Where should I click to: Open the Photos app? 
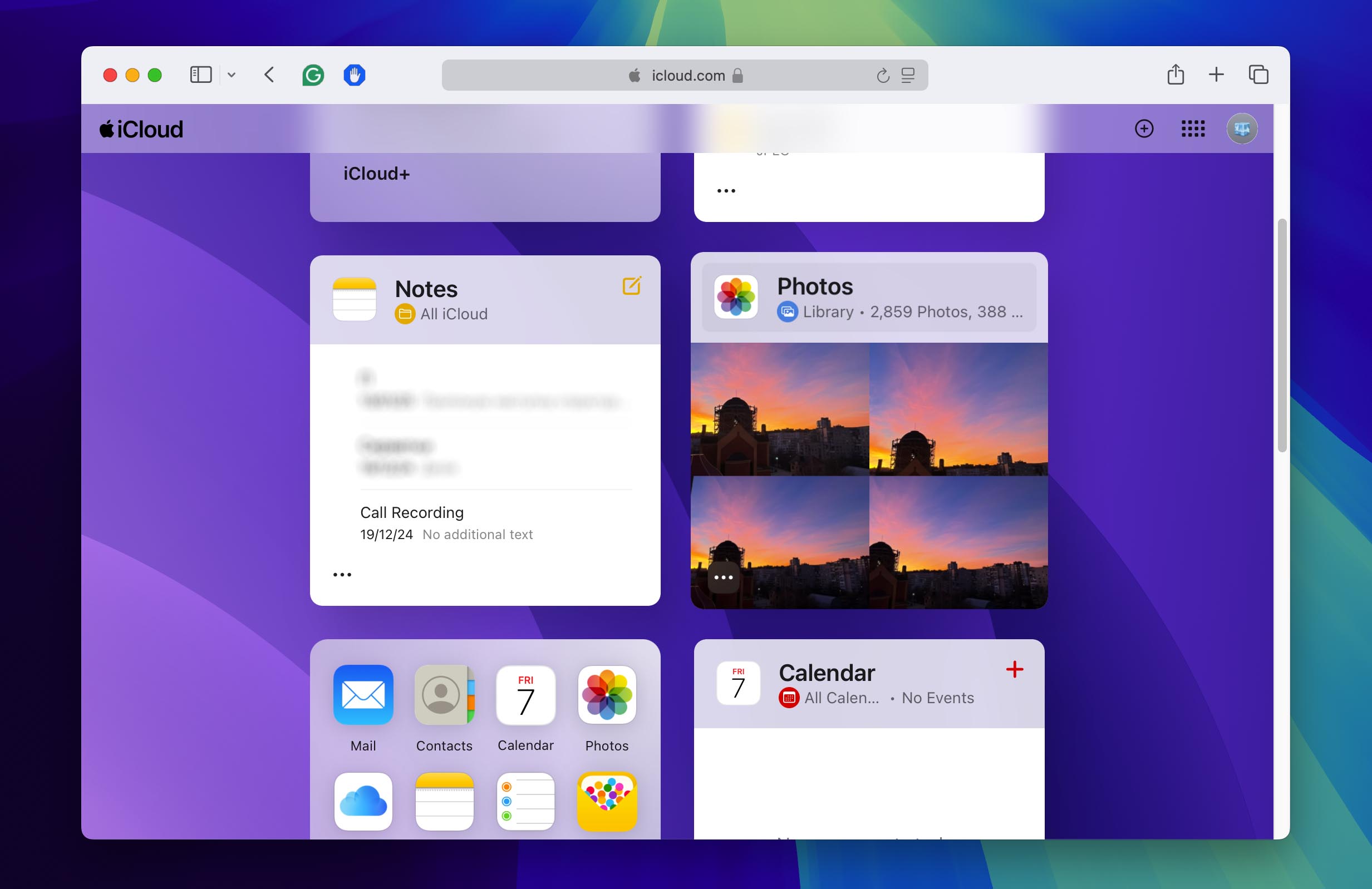(815, 286)
